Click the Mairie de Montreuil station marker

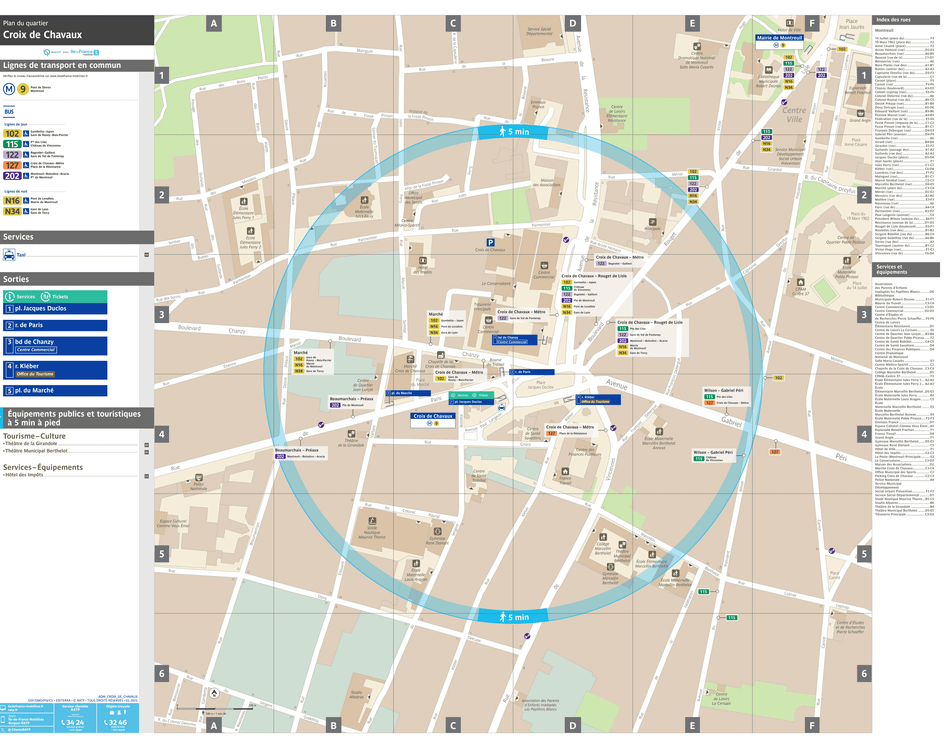[778, 40]
